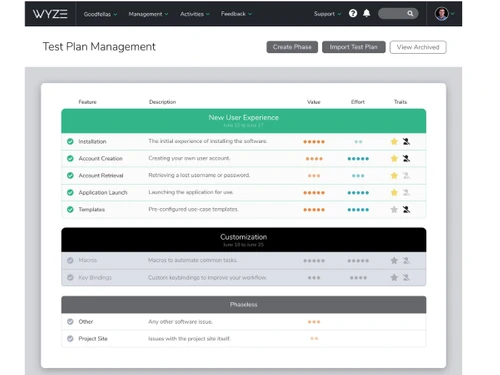Click the WYZE logo
This screenshot has width=500, height=375.
pos(50,14)
